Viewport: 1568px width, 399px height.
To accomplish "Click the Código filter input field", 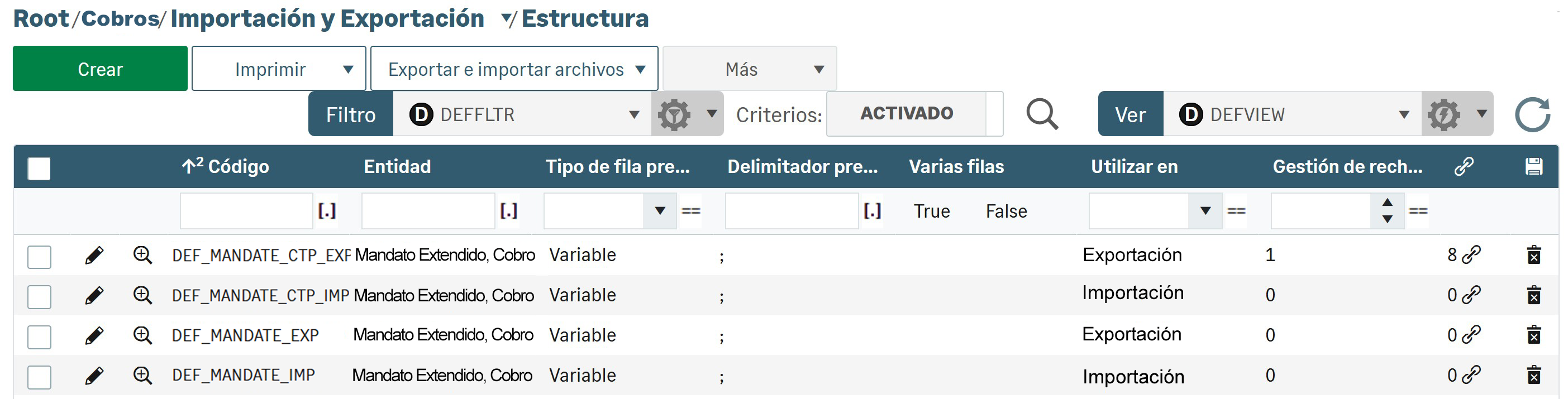I will click(x=246, y=211).
